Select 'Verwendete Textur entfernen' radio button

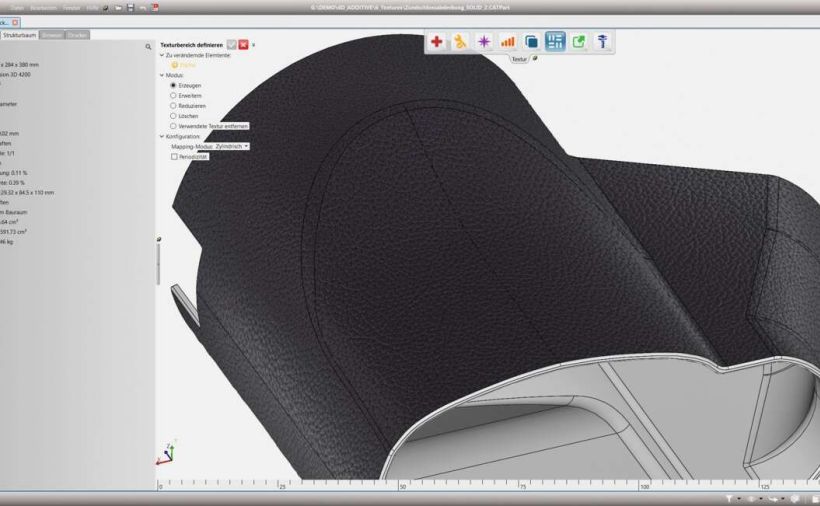click(x=173, y=126)
